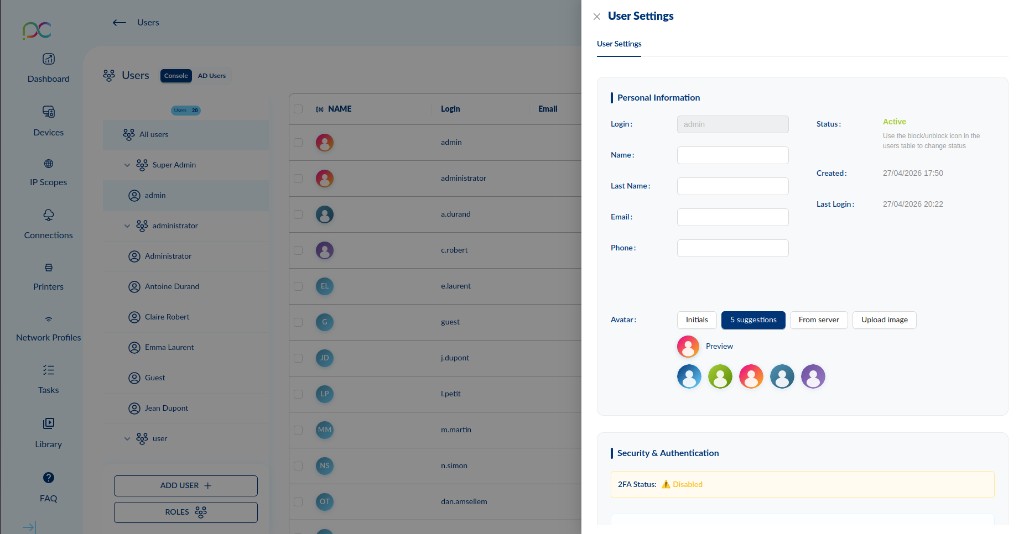Go back with the Users arrow
This screenshot has width=1024, height=534.
click(x=119, y=22)
